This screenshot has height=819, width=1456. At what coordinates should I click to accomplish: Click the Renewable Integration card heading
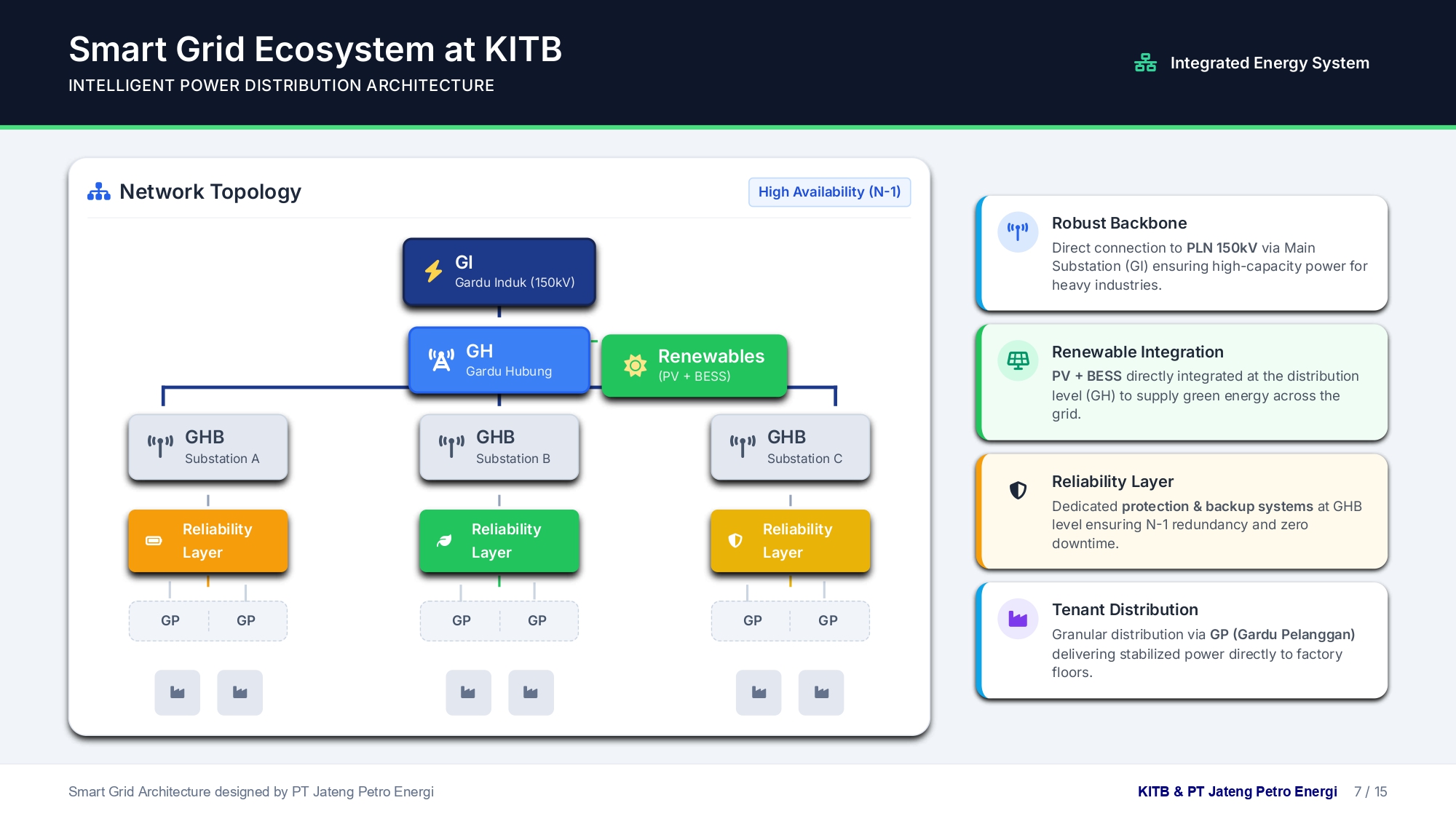point(1137,352)
